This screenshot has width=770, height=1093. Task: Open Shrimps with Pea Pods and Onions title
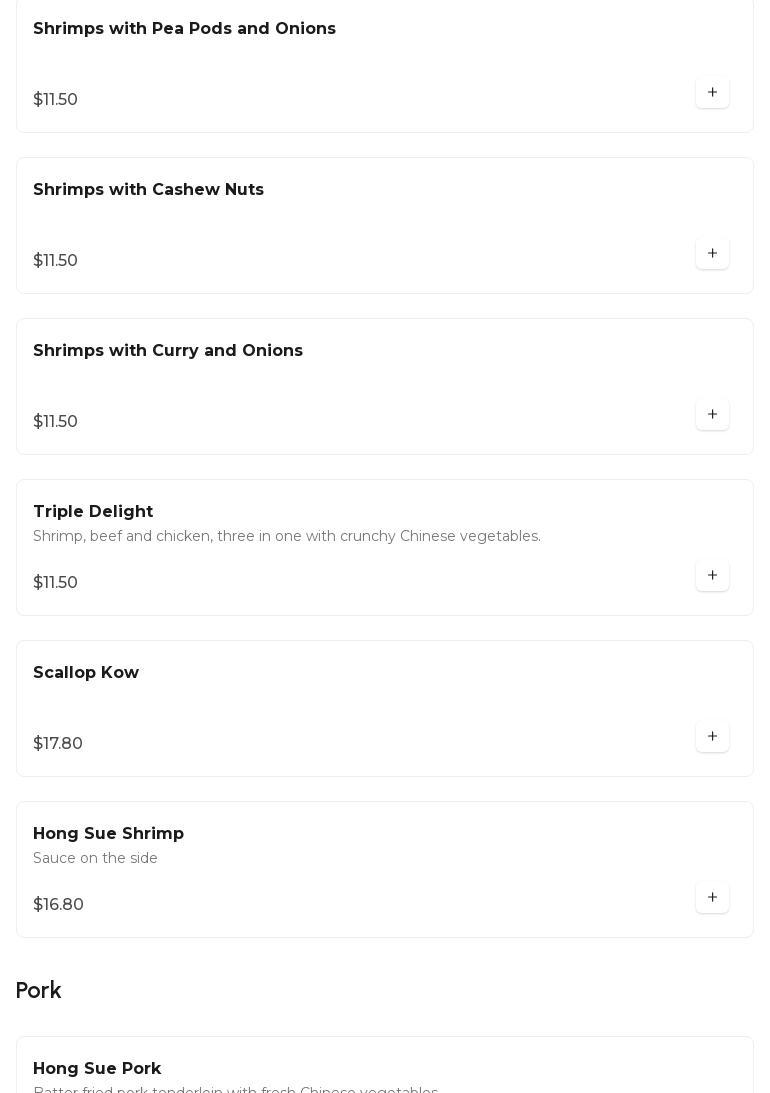[184, 29]
